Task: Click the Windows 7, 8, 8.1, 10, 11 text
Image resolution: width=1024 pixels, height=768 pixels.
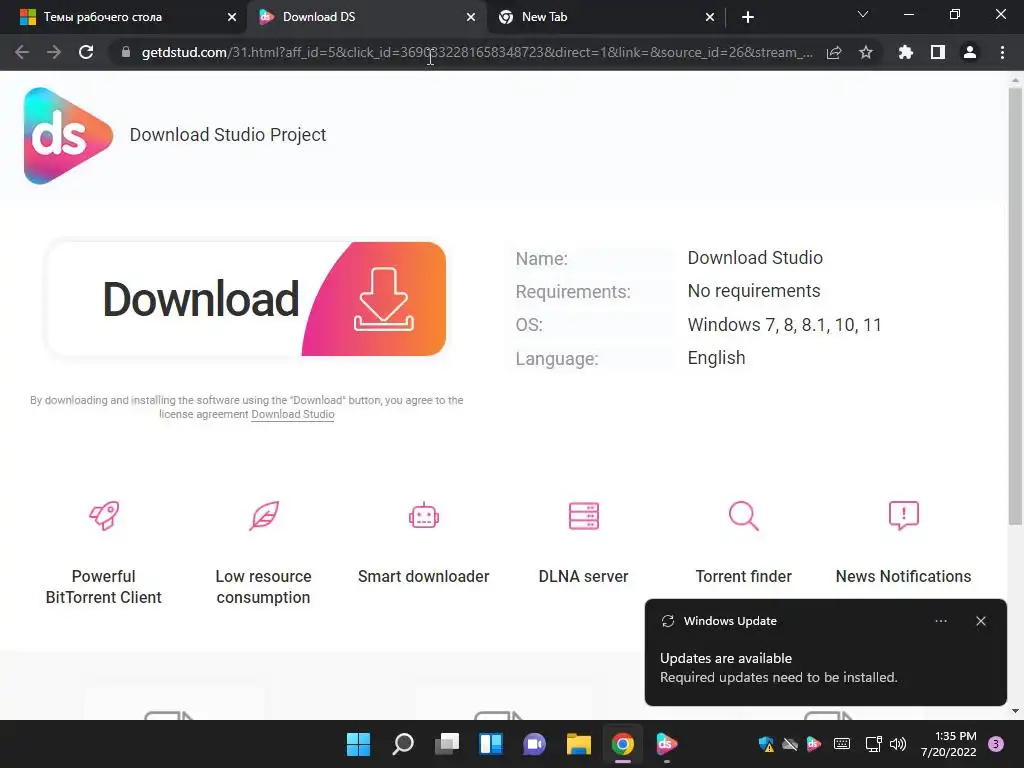Action: (784, 325)
